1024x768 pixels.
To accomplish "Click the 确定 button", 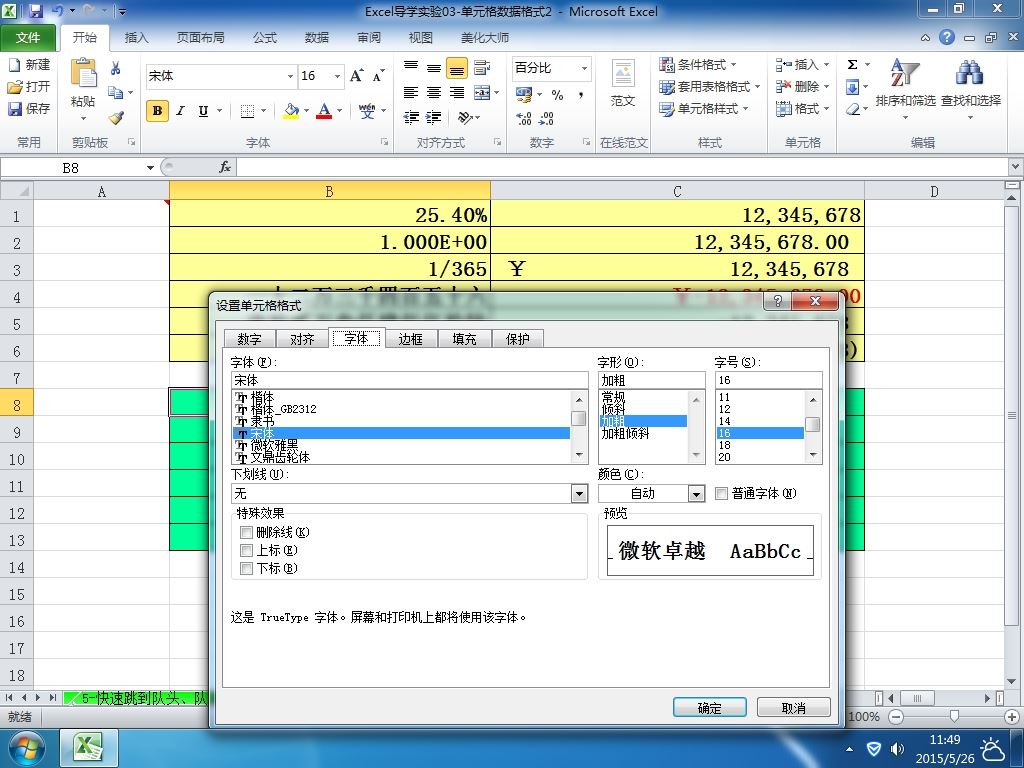I will coord(709,708).
